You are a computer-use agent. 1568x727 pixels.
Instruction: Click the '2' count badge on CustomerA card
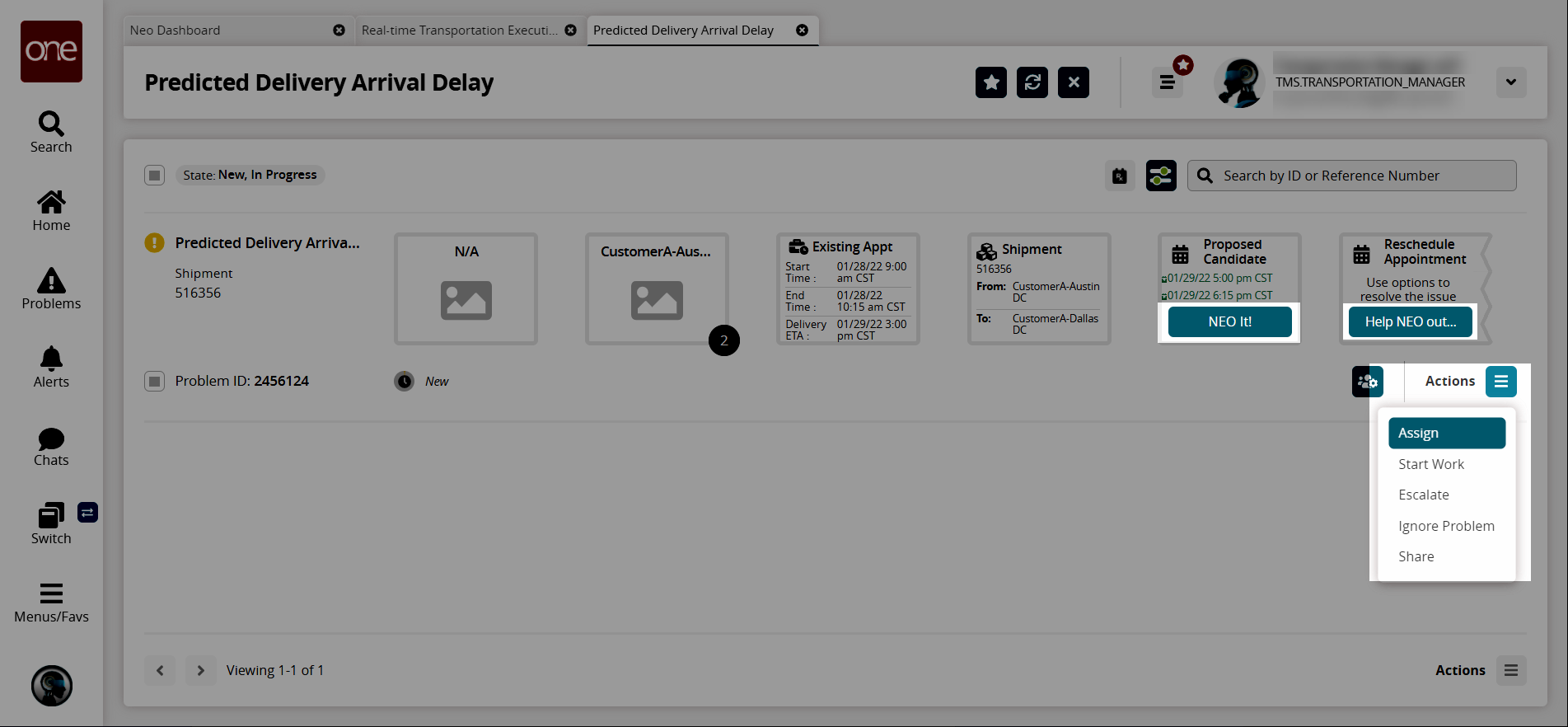724,340
